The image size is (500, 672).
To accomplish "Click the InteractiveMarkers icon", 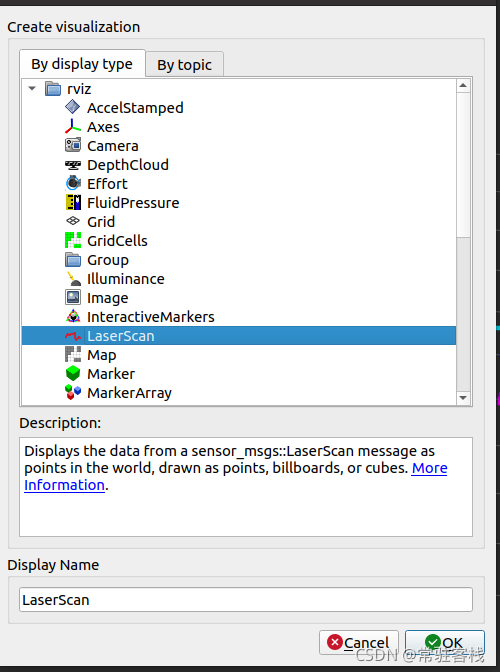I will [72, 317].
